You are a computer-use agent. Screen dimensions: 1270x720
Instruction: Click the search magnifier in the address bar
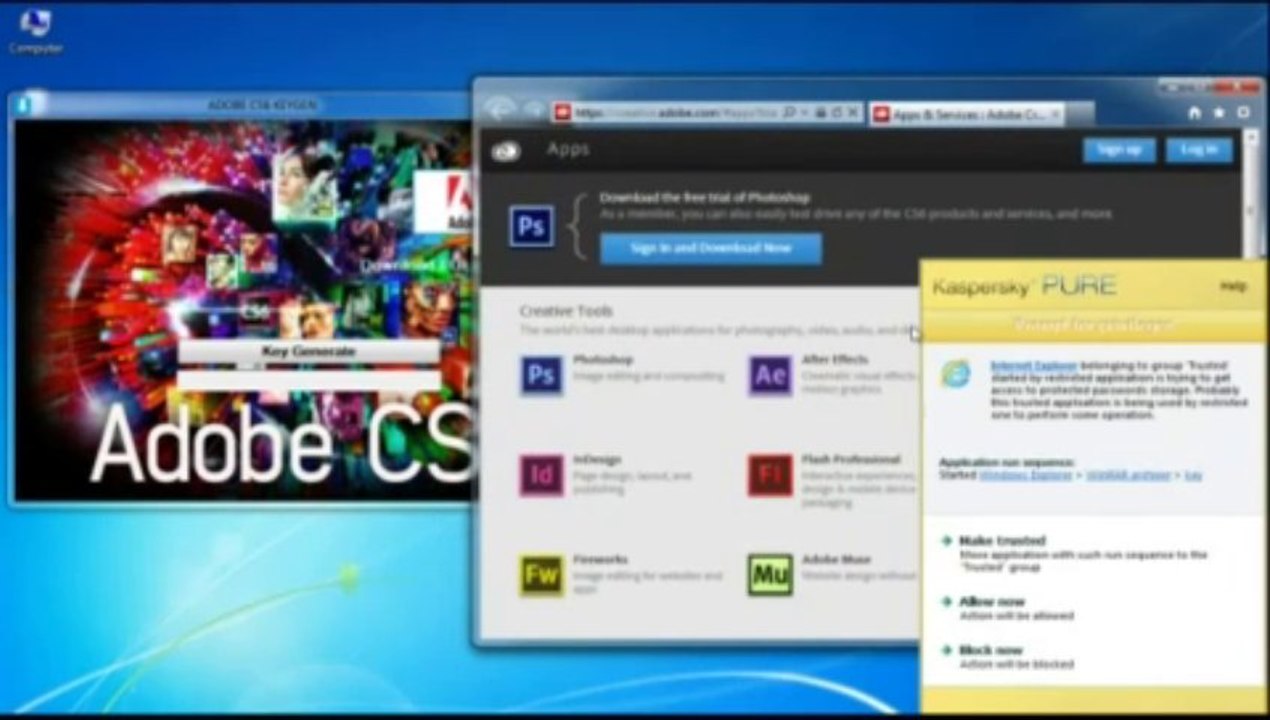click(x=789, y=113)
